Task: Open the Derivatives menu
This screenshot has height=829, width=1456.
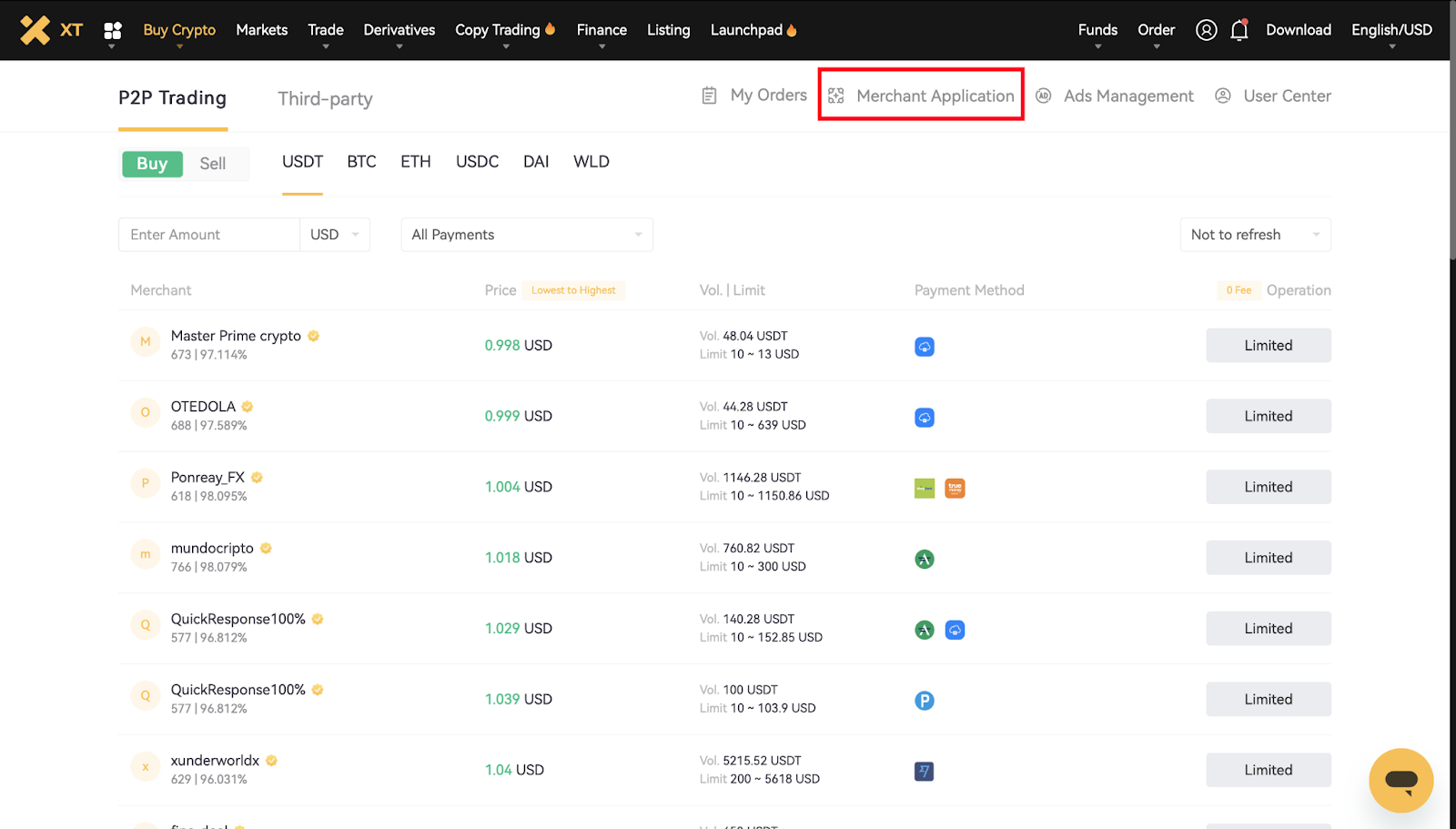Action: coord(399,30)
